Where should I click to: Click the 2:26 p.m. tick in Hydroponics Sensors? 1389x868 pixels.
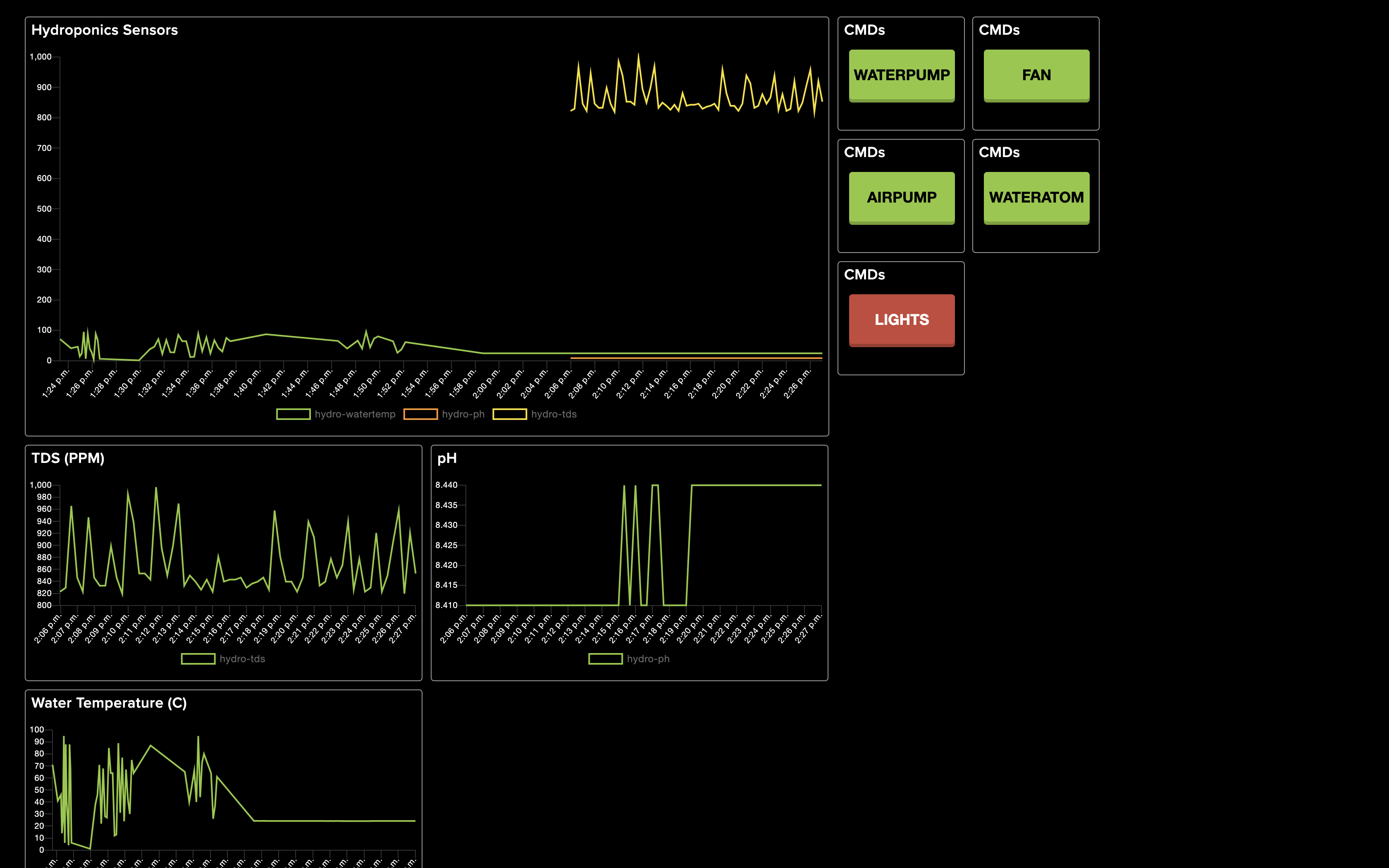pyautogui.click(x=797, y=384)
